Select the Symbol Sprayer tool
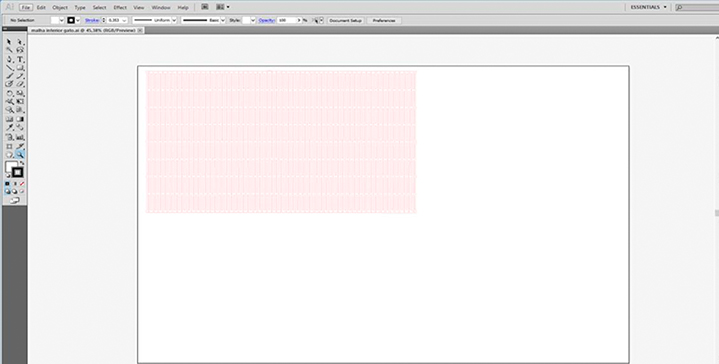The height and width of the screenshot is (364, 719). pyautogui.click(x=9, y=137)
